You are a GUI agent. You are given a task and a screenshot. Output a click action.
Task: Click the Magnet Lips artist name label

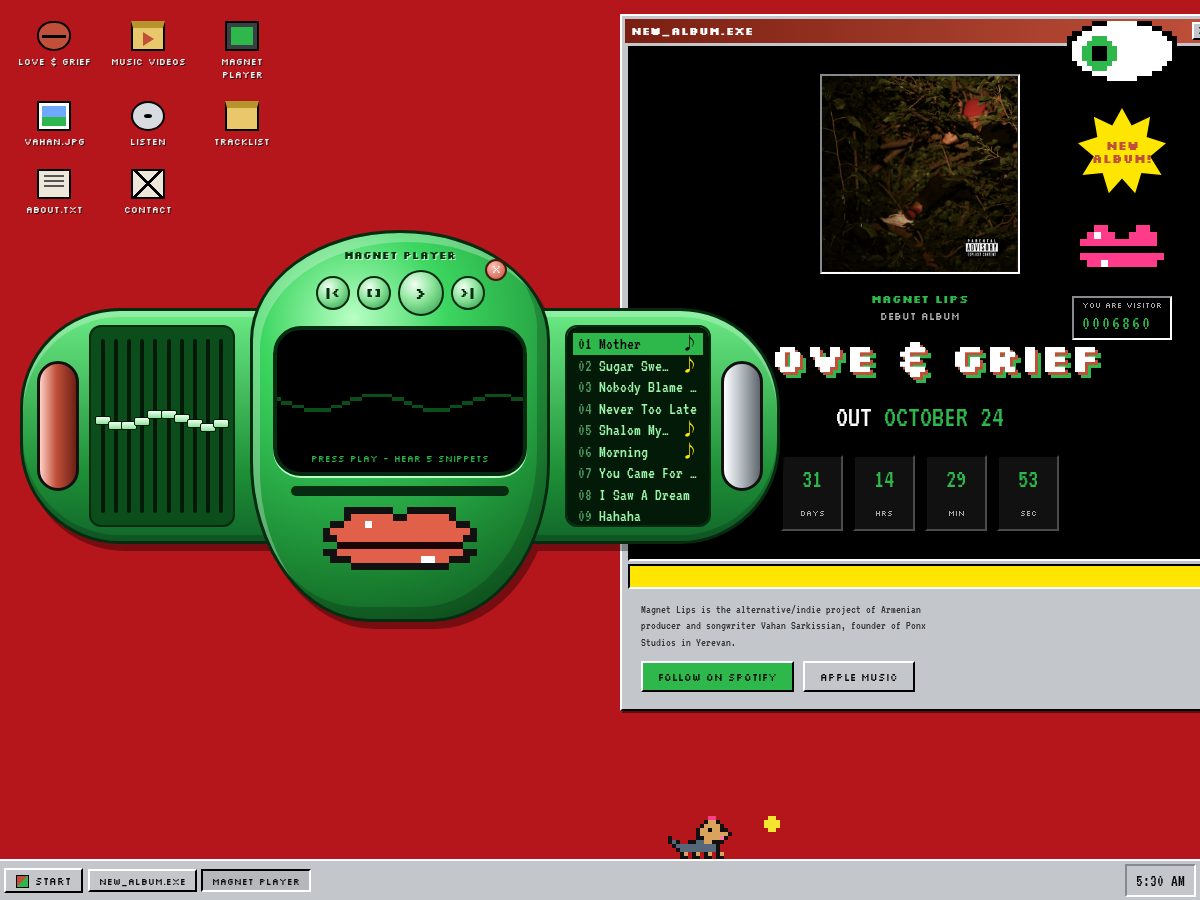[920, 300]
